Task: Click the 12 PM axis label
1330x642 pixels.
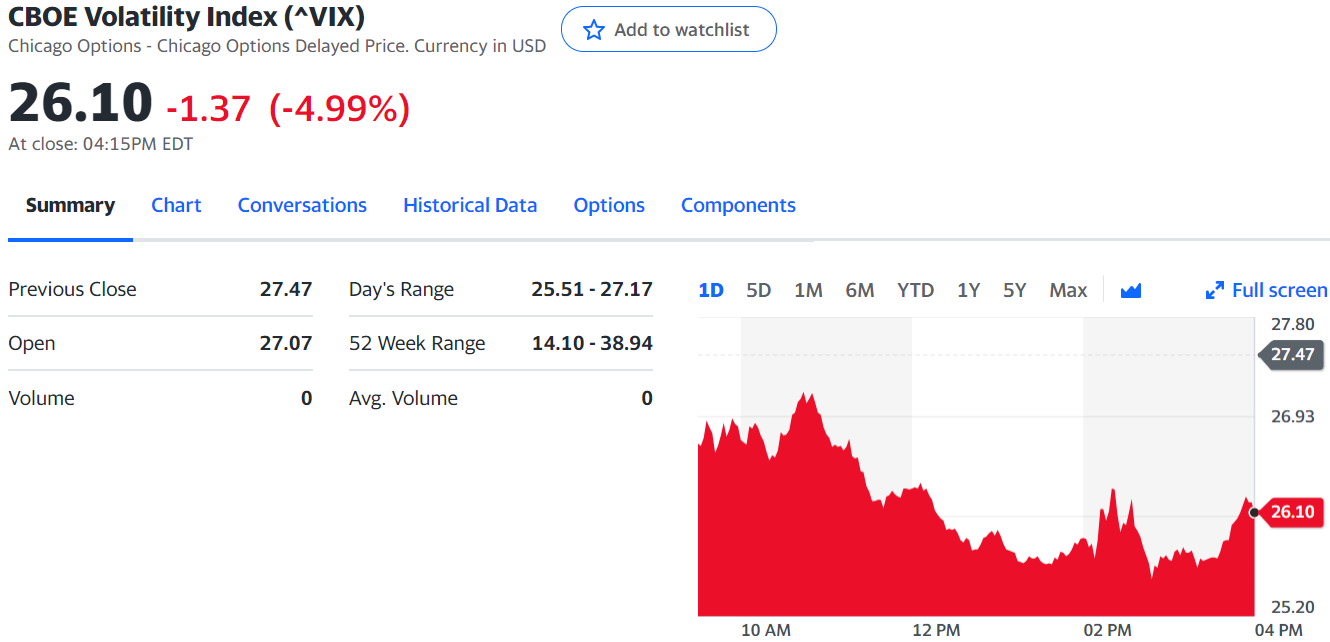Action: [x=936, y=630]
